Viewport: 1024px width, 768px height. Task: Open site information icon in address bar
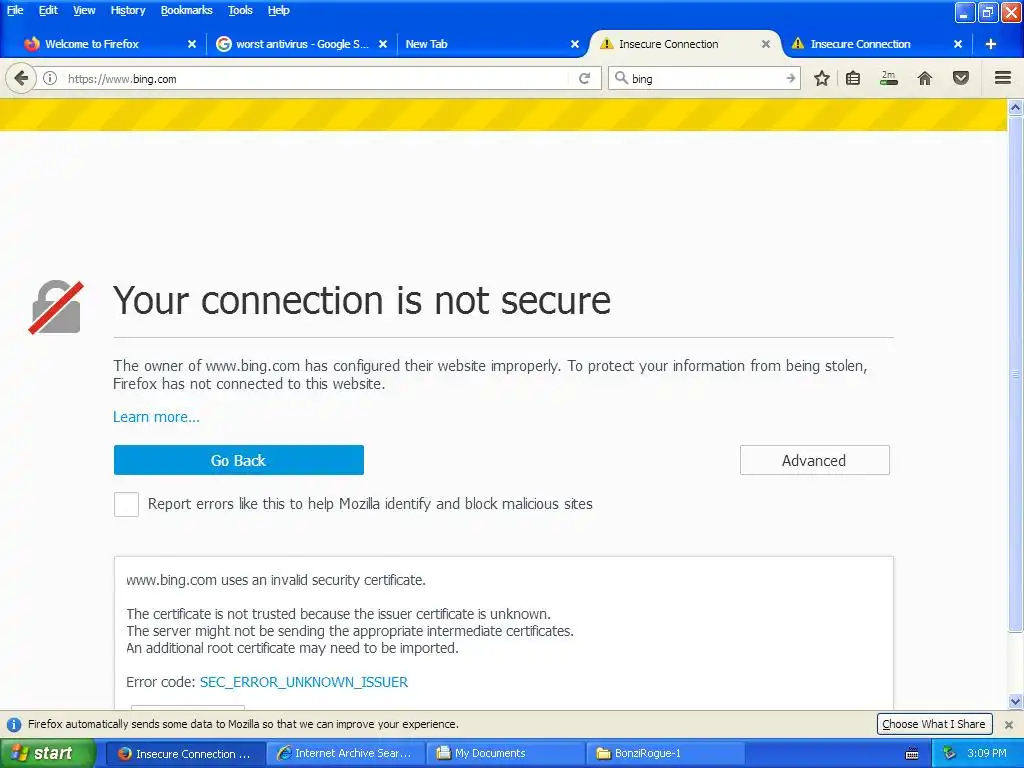coord(50,78)
